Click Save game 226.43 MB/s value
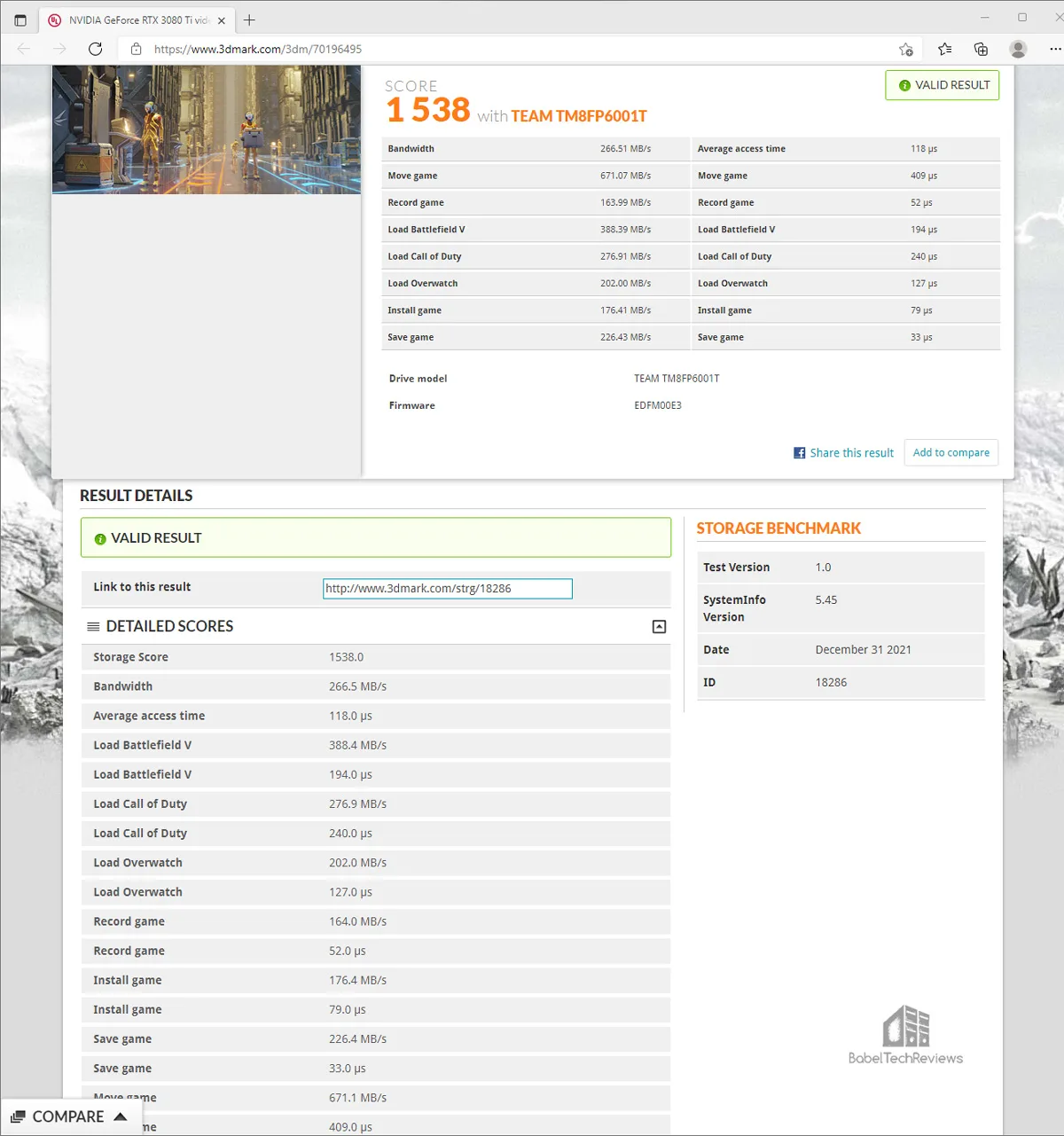1064x1136 pixels. [x=625, y=337]
